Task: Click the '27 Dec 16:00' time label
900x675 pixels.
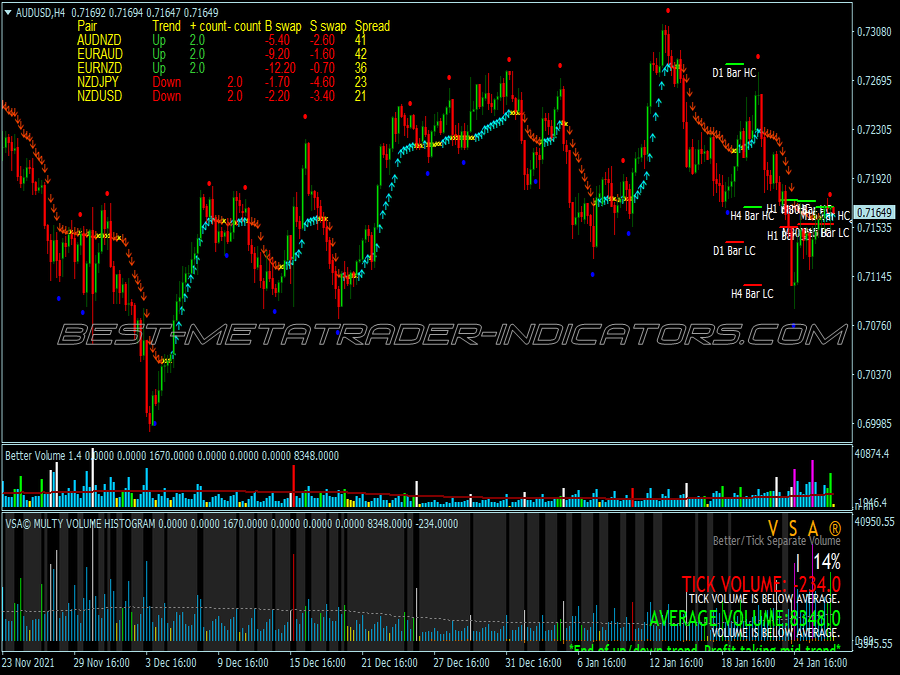Action: pos(461,662)
